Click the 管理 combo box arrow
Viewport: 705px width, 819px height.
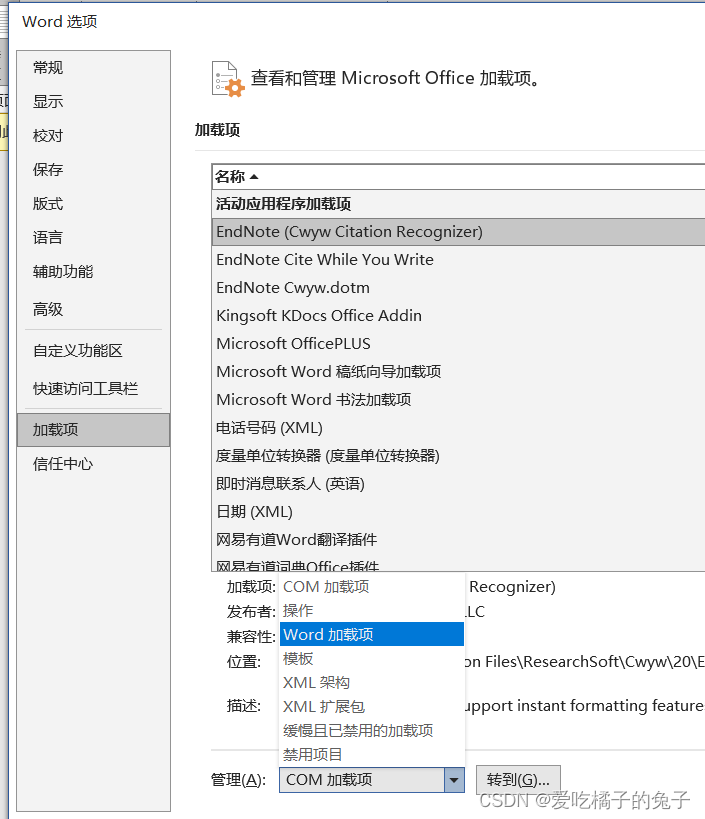click(454, 780)
